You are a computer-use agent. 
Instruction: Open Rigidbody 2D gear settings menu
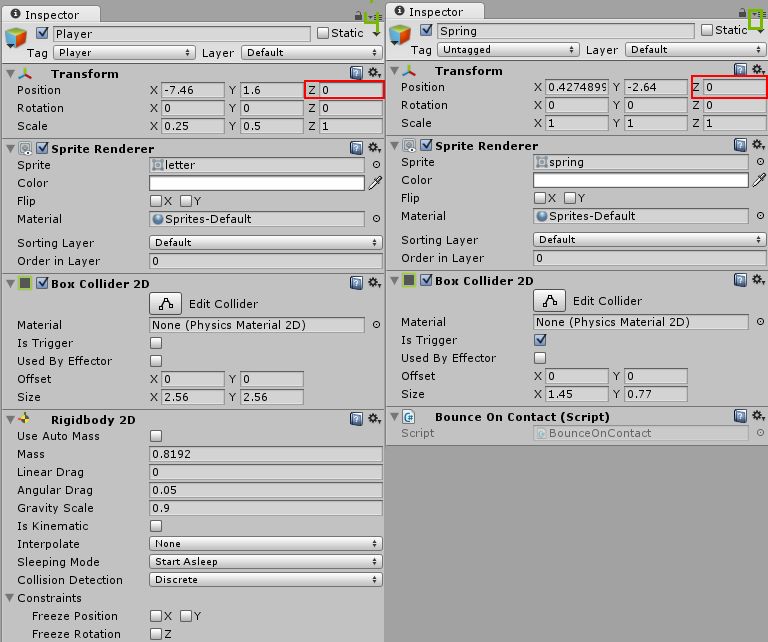[x=374, y=419]
